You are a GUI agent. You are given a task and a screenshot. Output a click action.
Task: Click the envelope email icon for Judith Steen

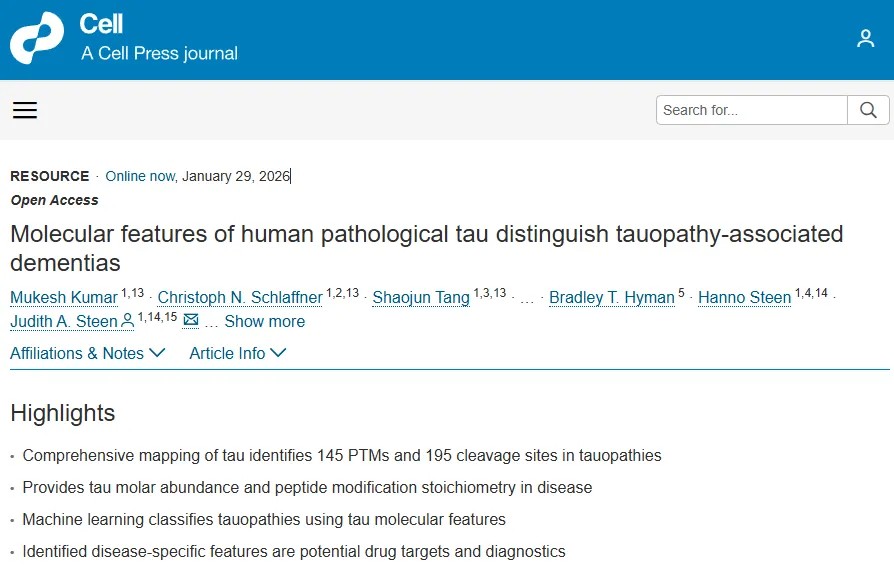191,321
